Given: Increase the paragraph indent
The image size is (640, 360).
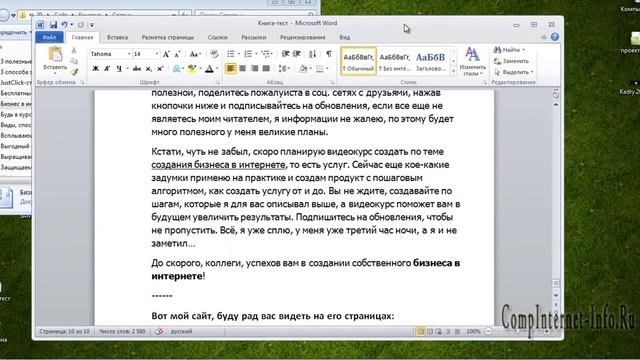Looking at the screenshot, I should pyautogui.click(x=297, y=54).
